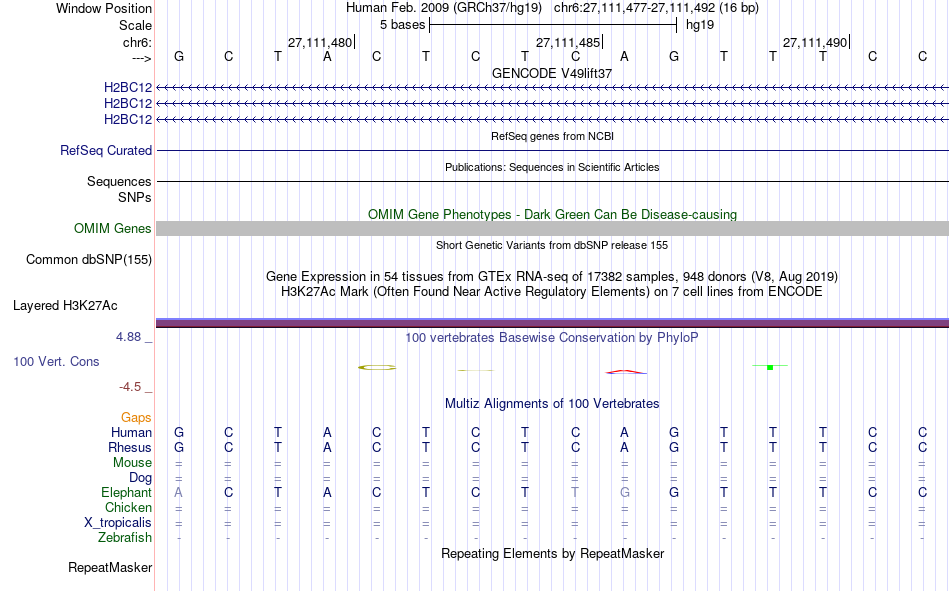Click the faded G in the Elephant row

coord(625,492)
